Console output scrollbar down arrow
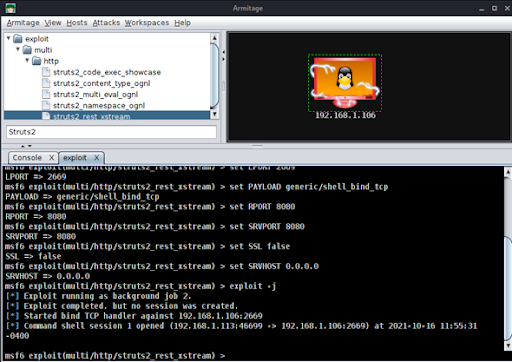512x362 pixels. click(508, 345)
